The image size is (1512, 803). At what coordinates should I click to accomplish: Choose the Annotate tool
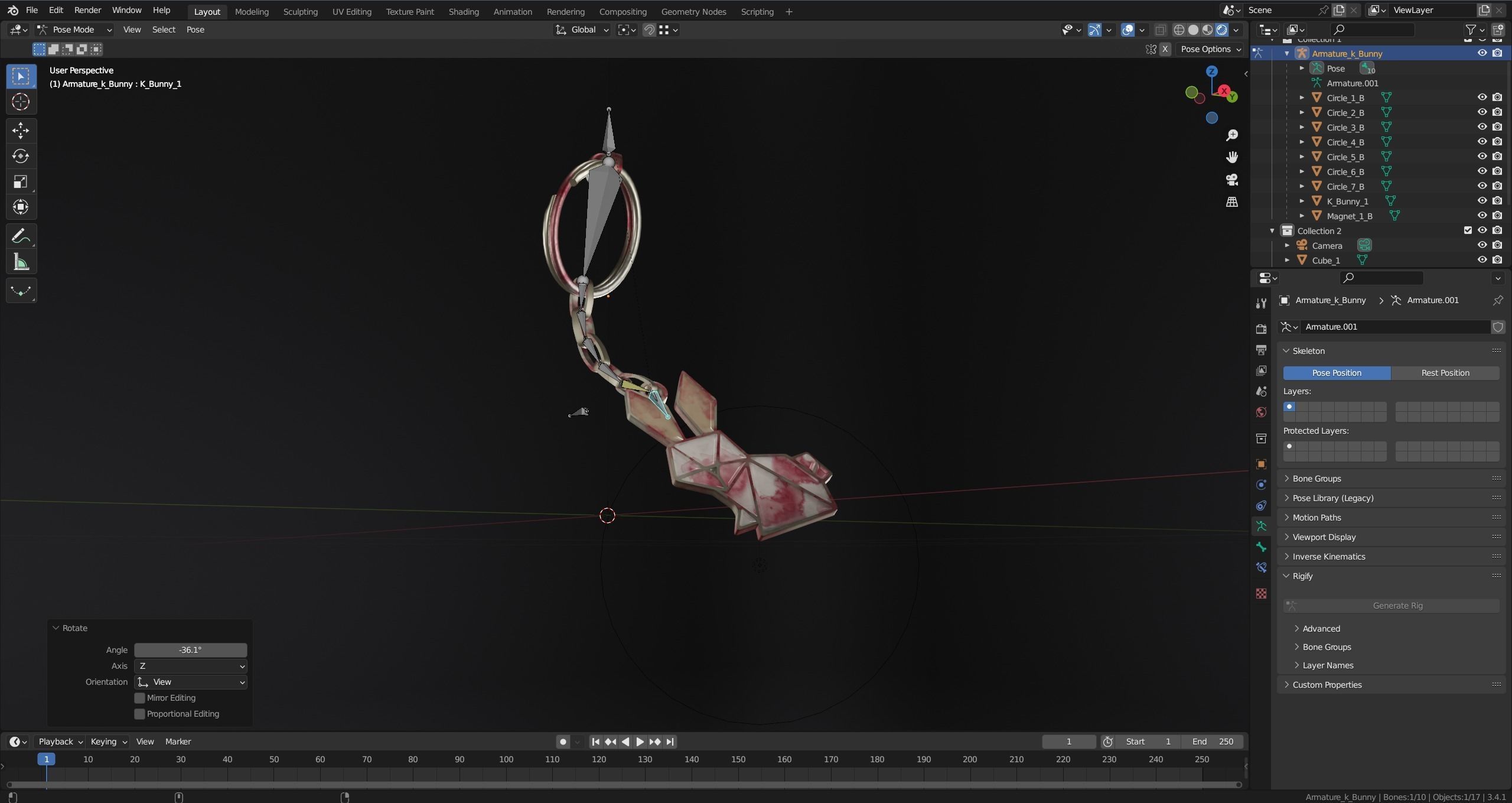21,236
